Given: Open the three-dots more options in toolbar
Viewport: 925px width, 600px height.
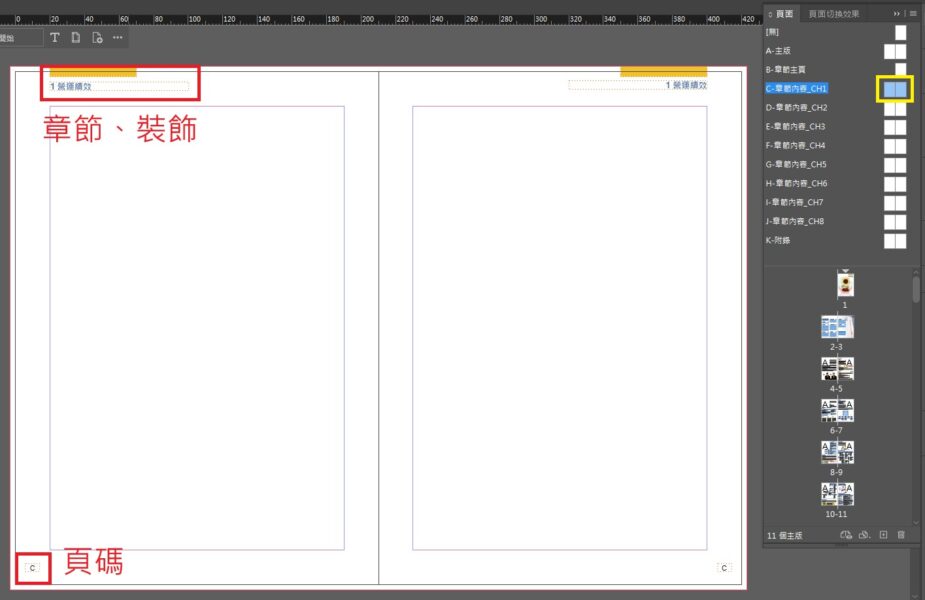Looking at the screenshot, I should [118, 38].
